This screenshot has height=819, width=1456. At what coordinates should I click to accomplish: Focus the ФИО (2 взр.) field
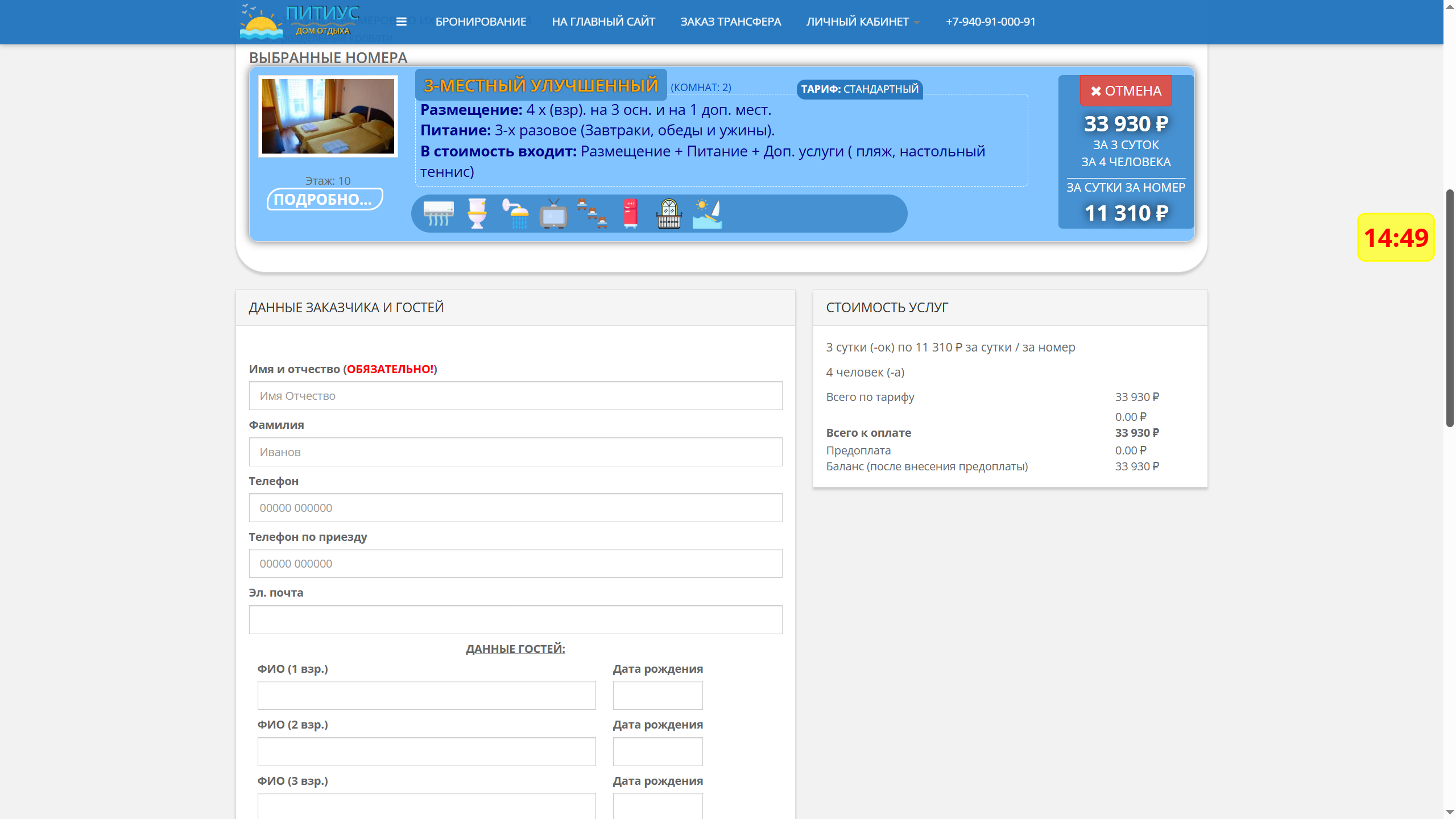[x=427, y=752]
